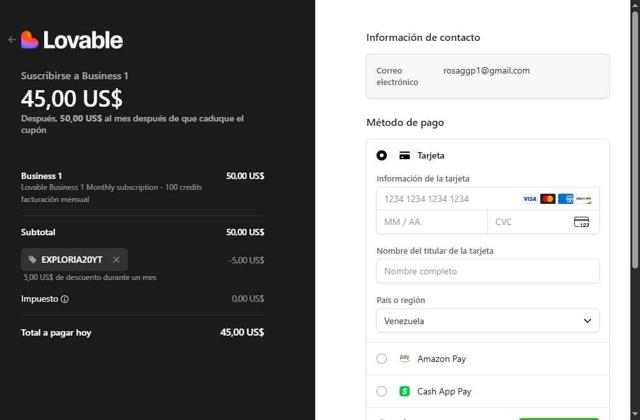640x420 pixels.
Task: Click the -5,00 US$ discount value
Action: pos(247,260)
